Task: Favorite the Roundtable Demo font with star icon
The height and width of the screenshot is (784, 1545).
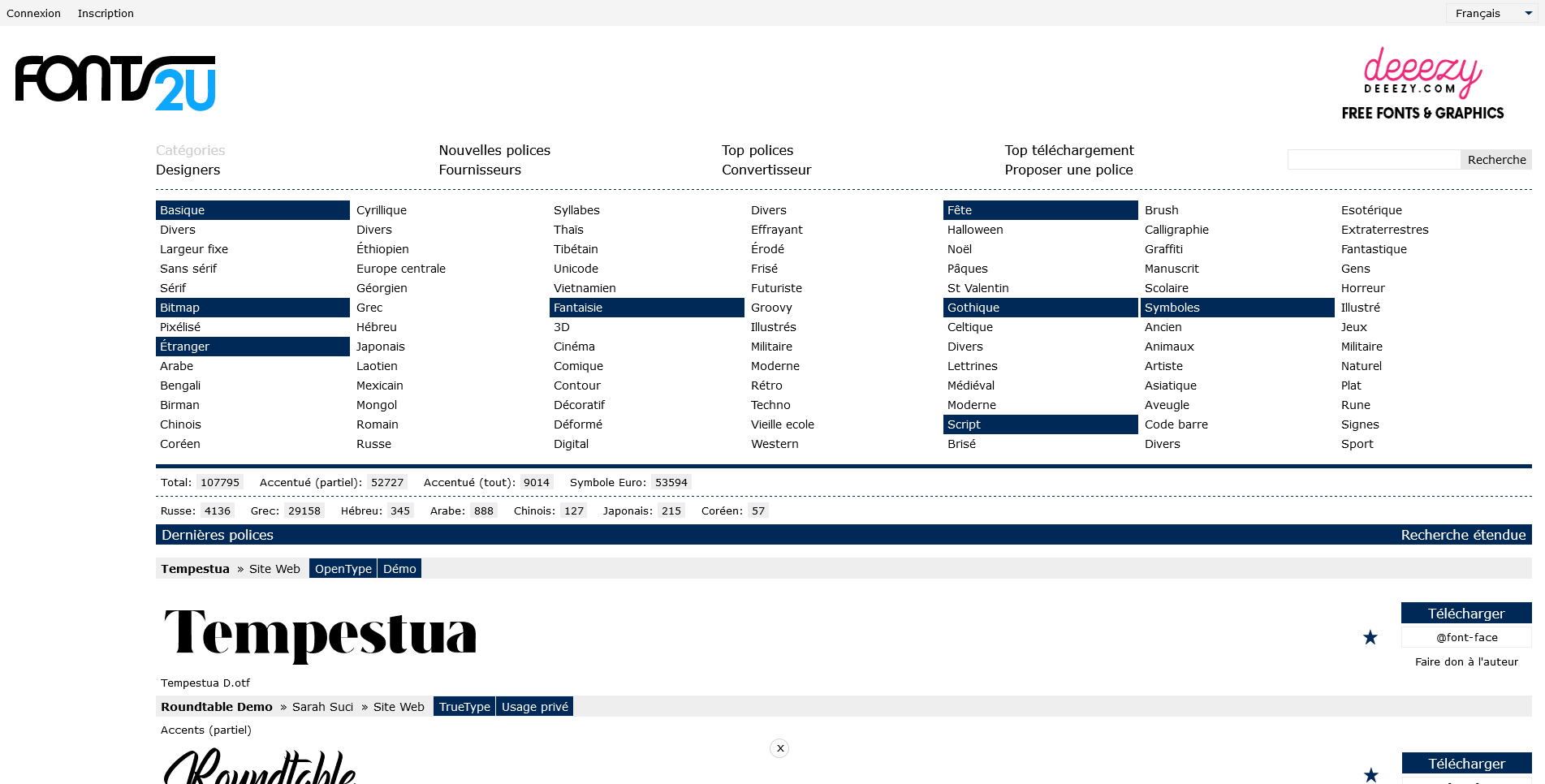Action: point(1371,775)
